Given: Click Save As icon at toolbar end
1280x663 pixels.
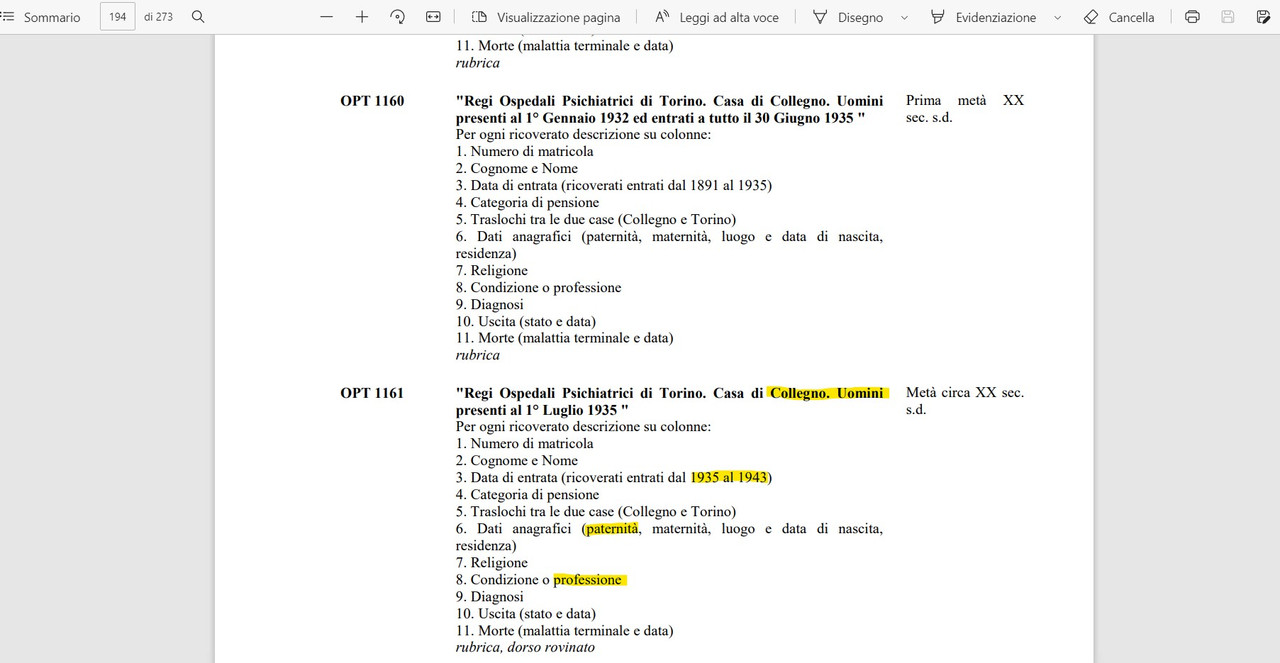Looking at the screenshot, I should point(1263,17).
